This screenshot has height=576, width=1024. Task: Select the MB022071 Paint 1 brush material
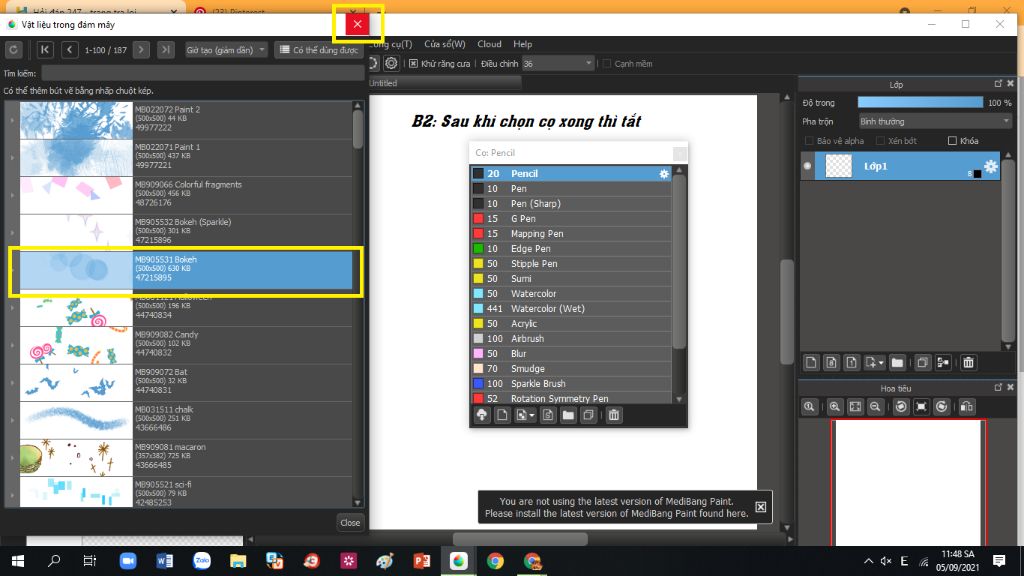185,157
